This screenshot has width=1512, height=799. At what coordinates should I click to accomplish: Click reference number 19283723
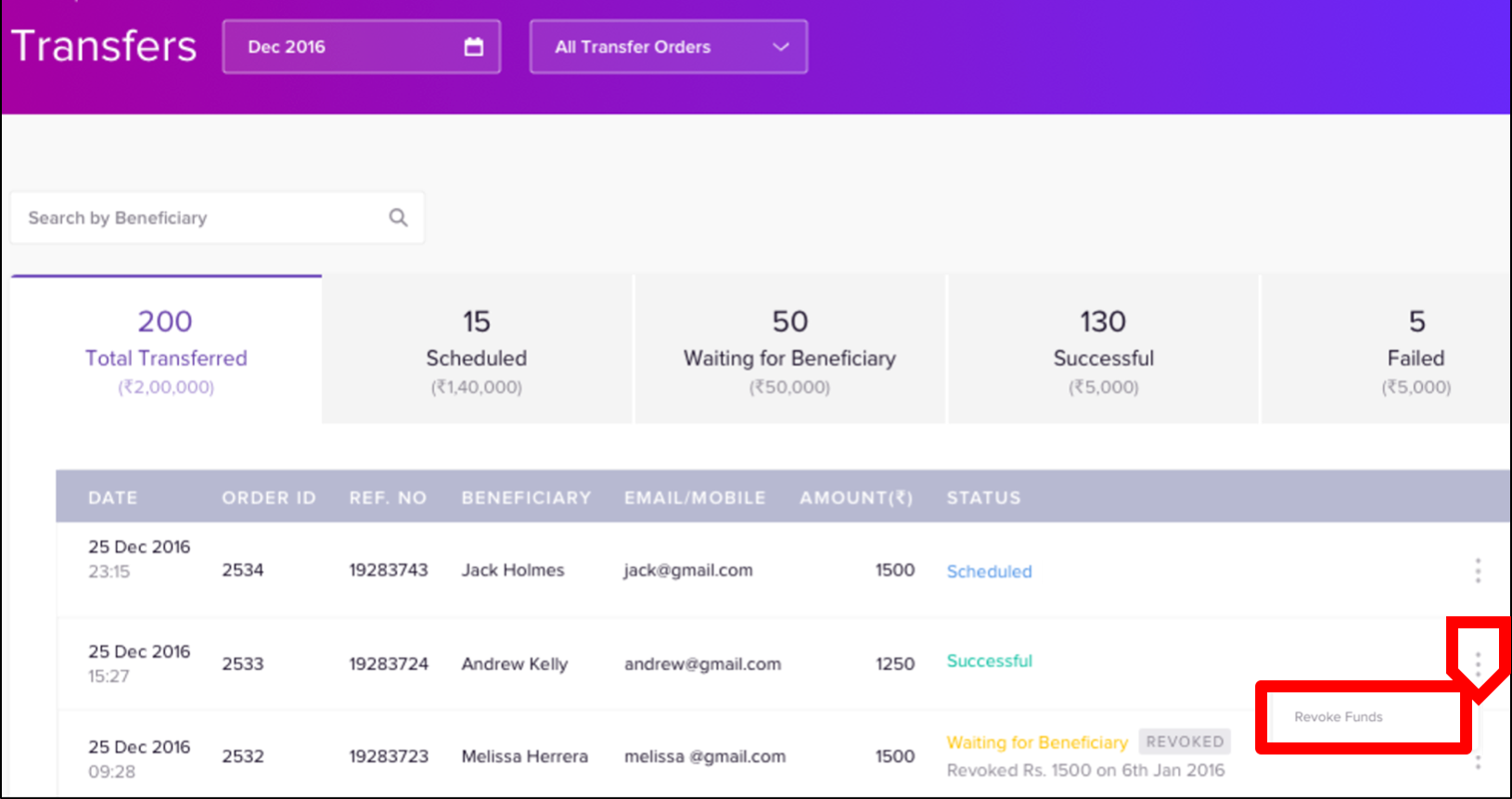tap(389, 756)
